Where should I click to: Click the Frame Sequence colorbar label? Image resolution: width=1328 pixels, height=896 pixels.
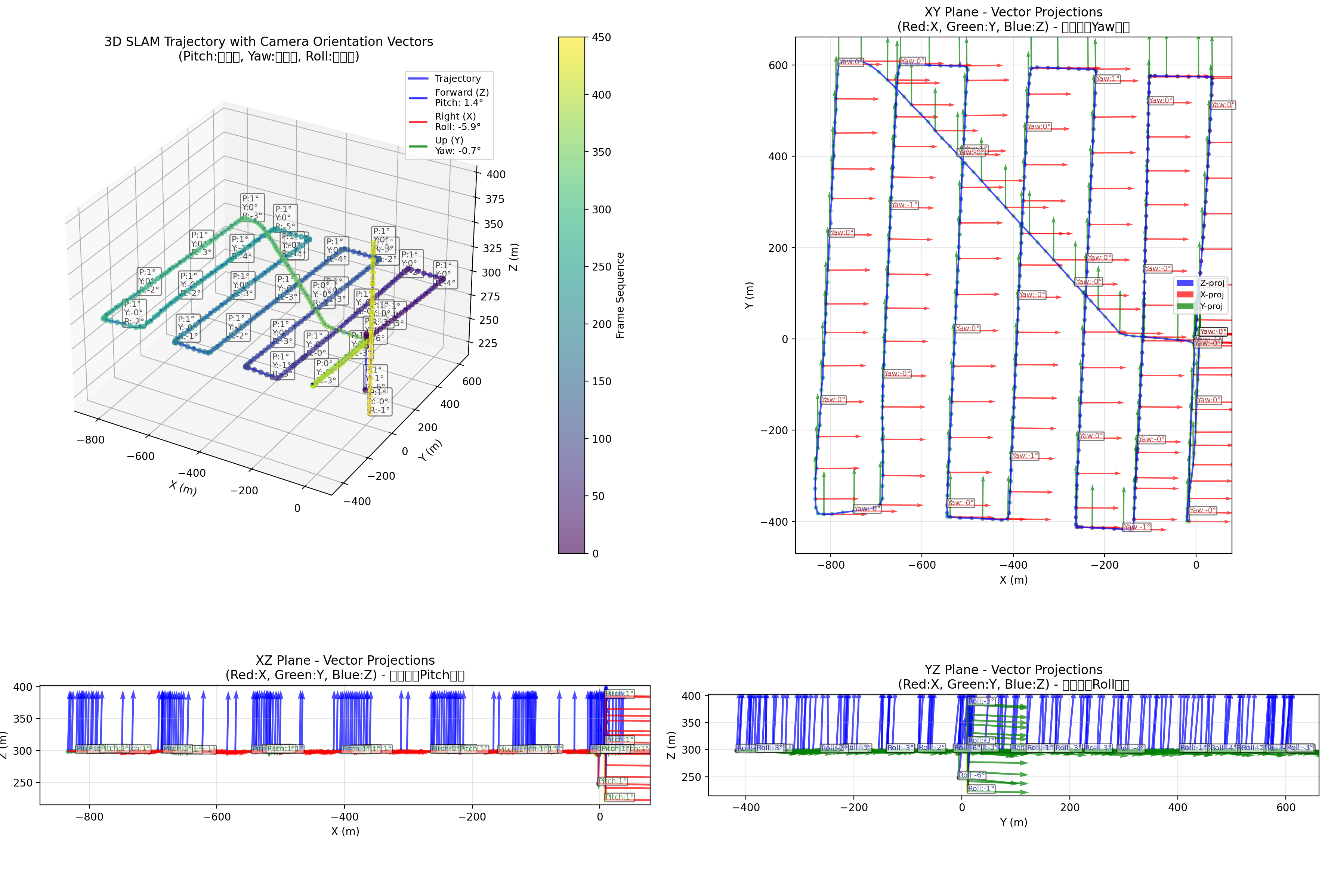[620, 296]
